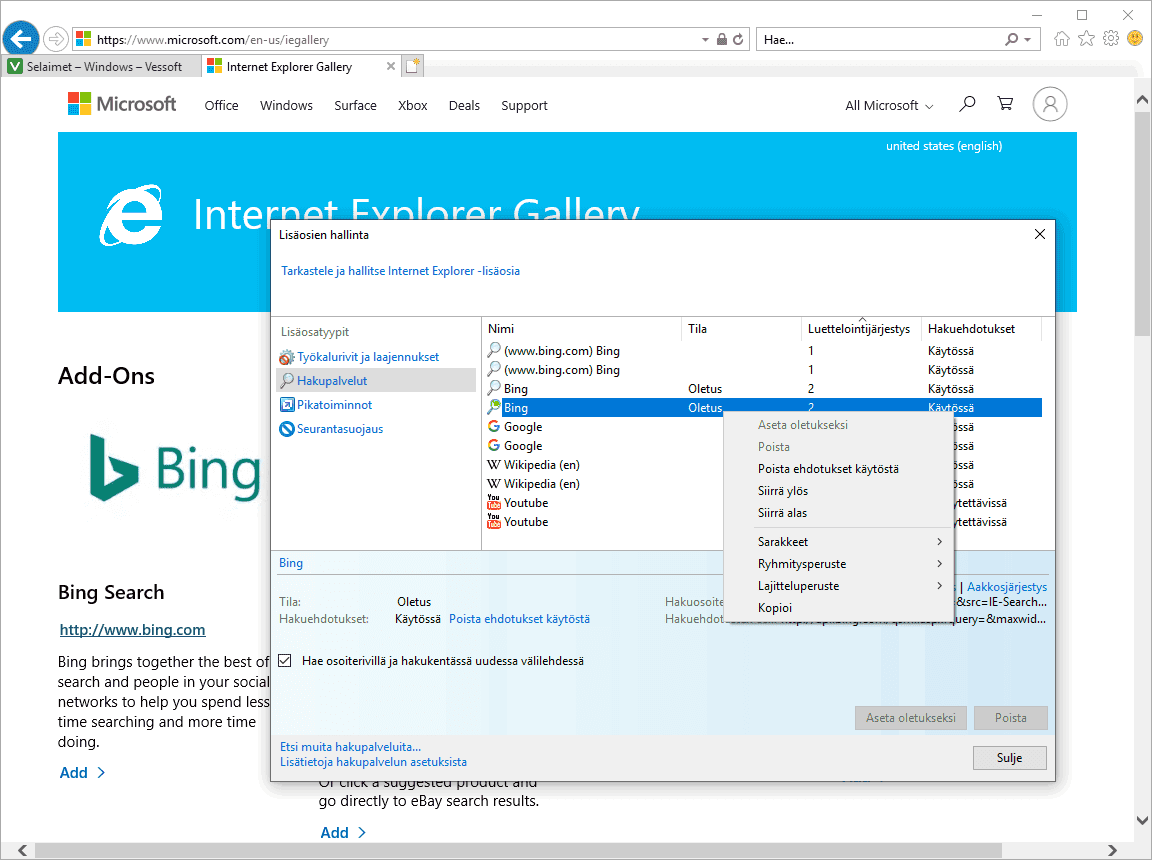Screen dimensions: 1152x860
Task: Click the lock security icon in address bar
Action: pyautogui.click(x=721, y=40)
